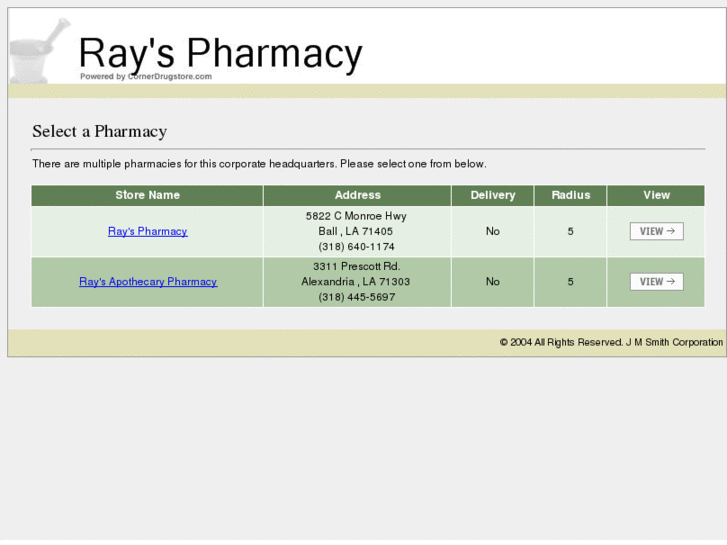Click Ball, LA 71405 text
Image resolution: width=727 pixels, height=545 pixels.
[x=356, y=231]
